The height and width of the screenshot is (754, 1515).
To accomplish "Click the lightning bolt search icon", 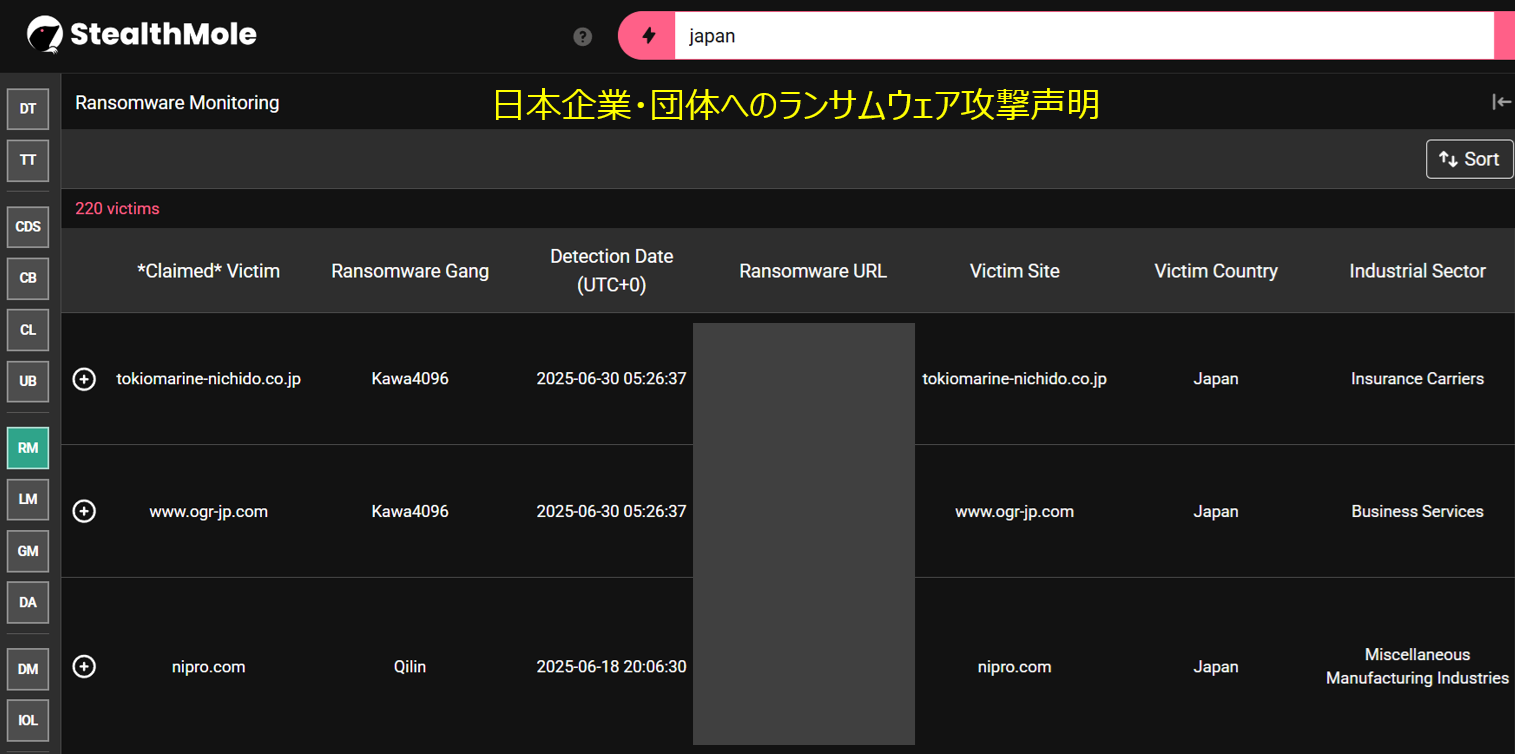I will pyautogui.click(x=648, y=36).
